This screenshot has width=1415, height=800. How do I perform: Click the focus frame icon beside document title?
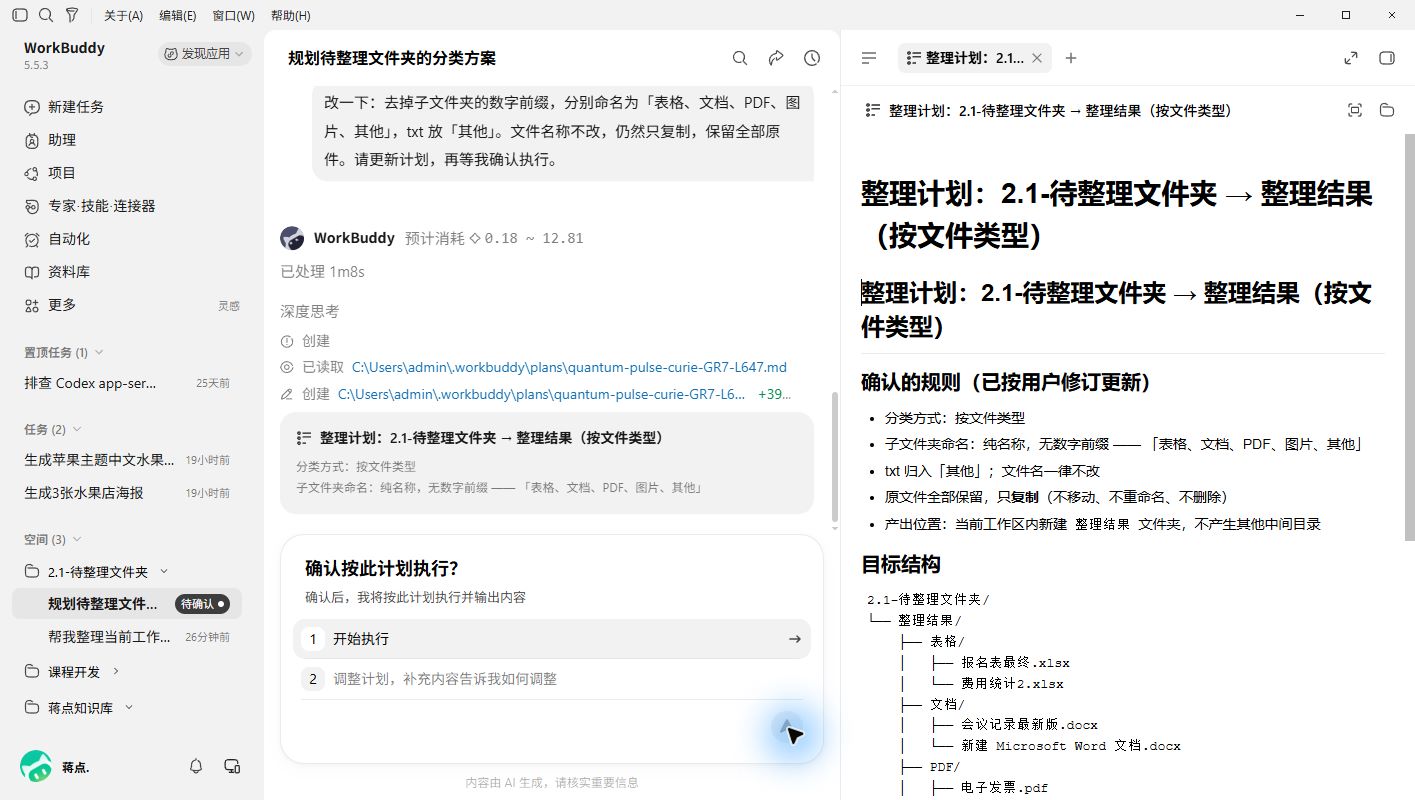(x=1355, y=110)
